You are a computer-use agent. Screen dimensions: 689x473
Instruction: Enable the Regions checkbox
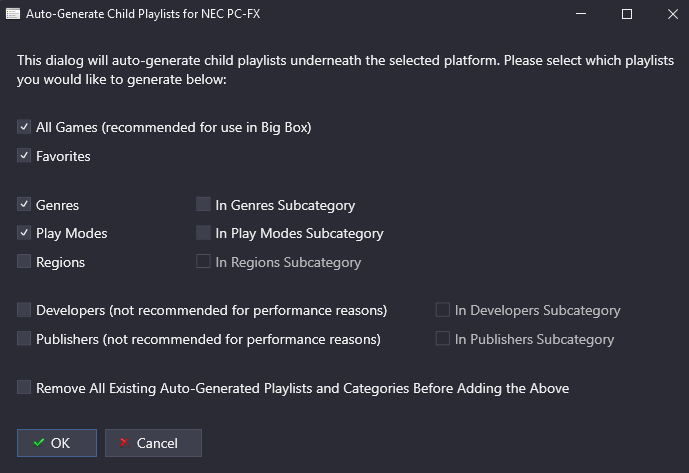(24, 262)
